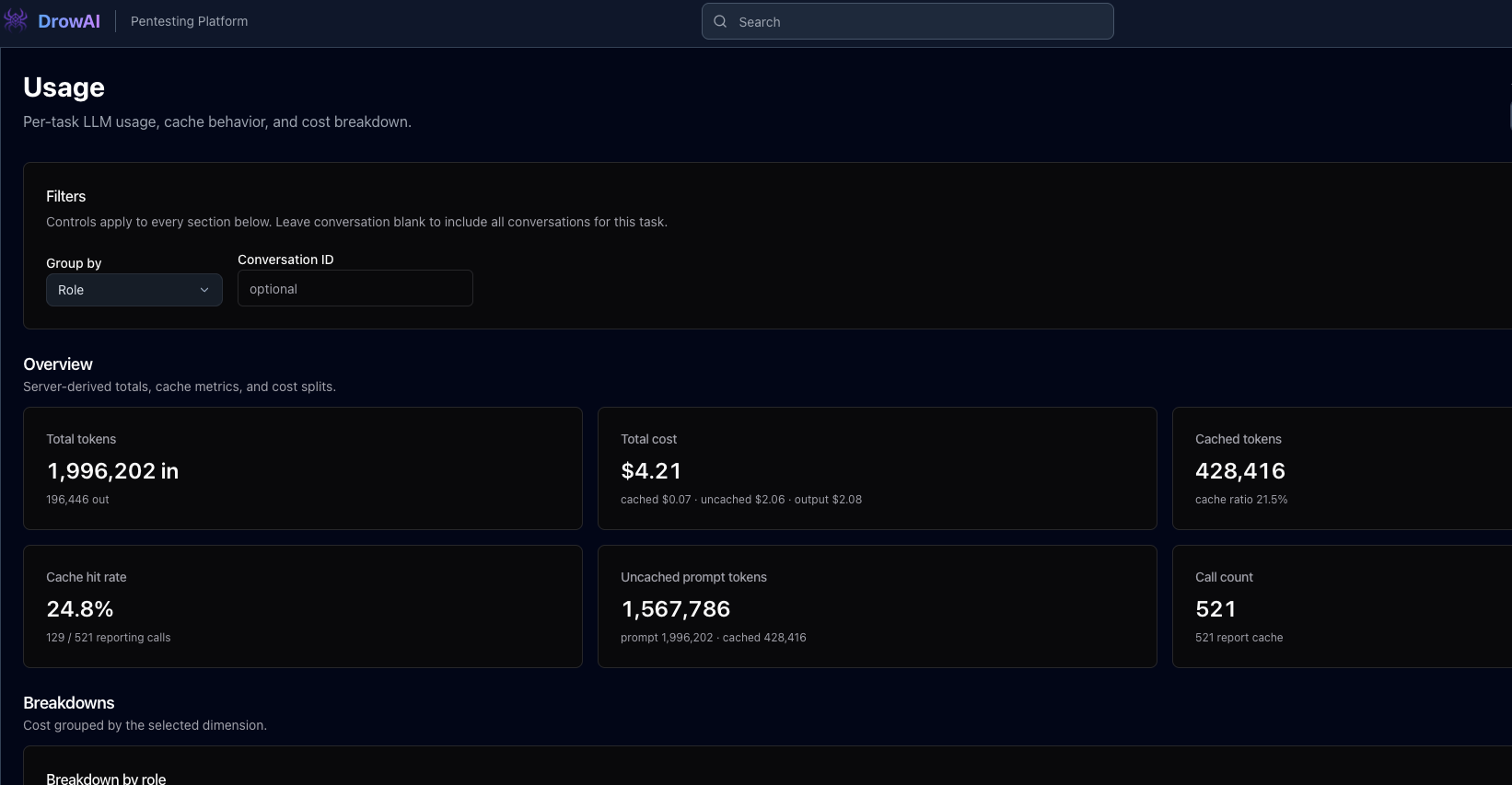Screen dimensions: 1512x785
Task: Click the Usage page heading
Action: [64, 87]
